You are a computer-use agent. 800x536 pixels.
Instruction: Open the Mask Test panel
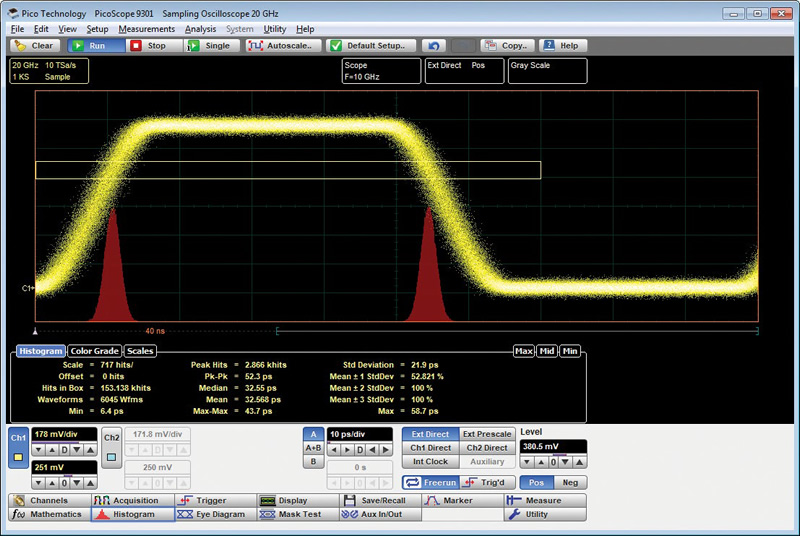[x=298, y=514]
